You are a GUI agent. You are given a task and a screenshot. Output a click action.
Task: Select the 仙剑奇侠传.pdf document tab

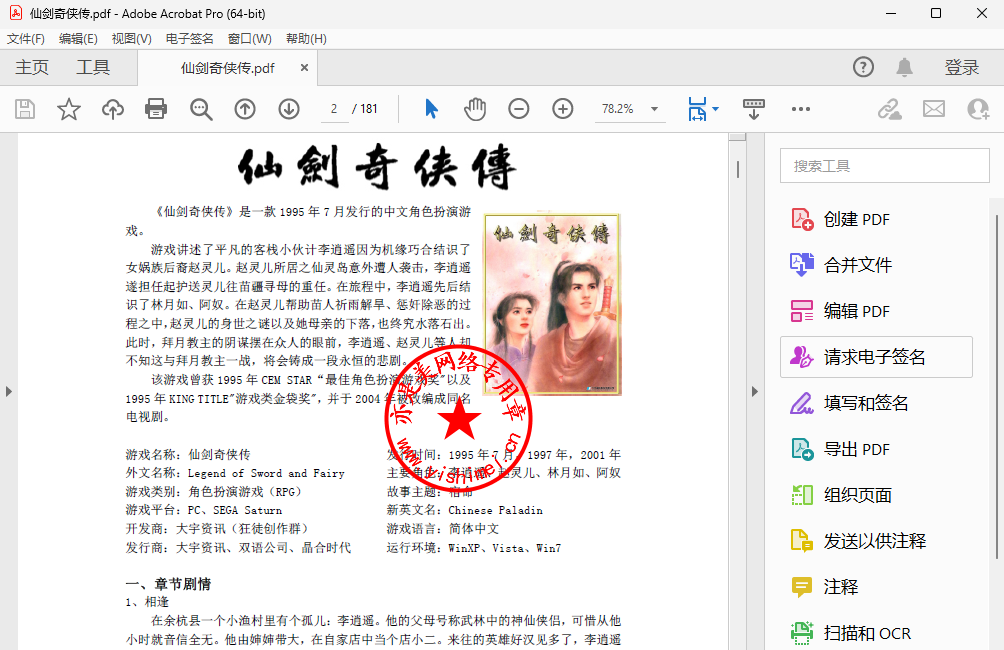coord(227,68)
